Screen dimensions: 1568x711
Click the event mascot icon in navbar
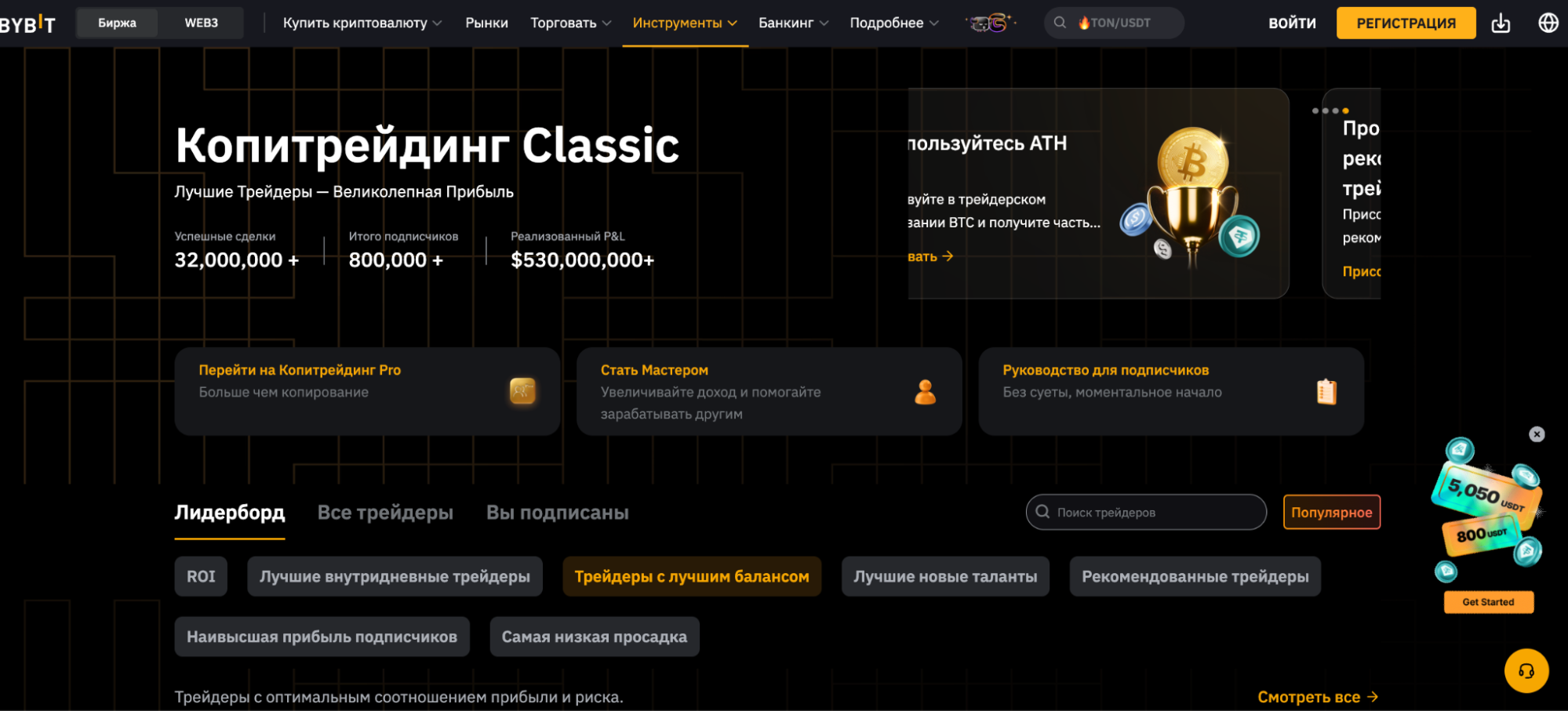coord(991,23)
